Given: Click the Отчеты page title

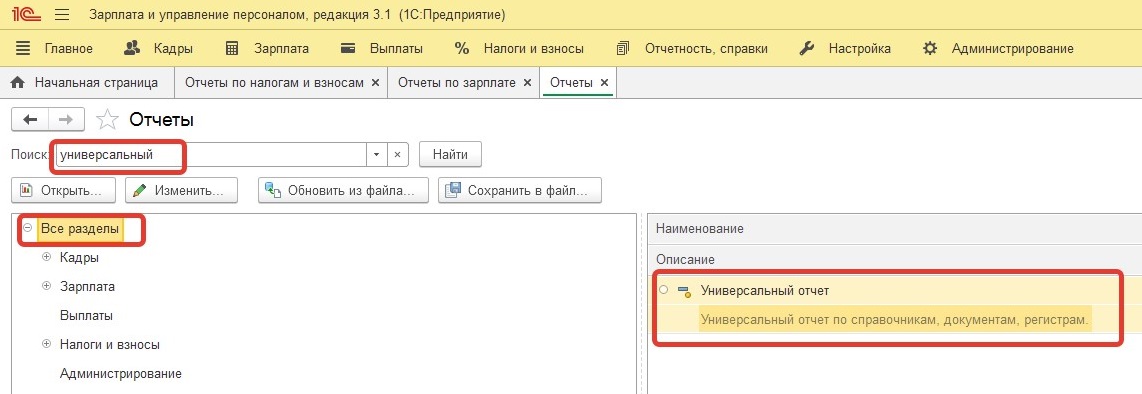Looking at the screenshot, I should click(x=162, y=119).
